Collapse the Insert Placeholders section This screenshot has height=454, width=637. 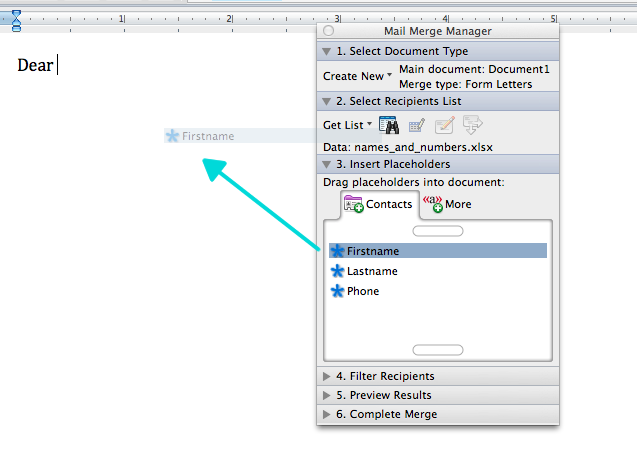click(326, 164)
